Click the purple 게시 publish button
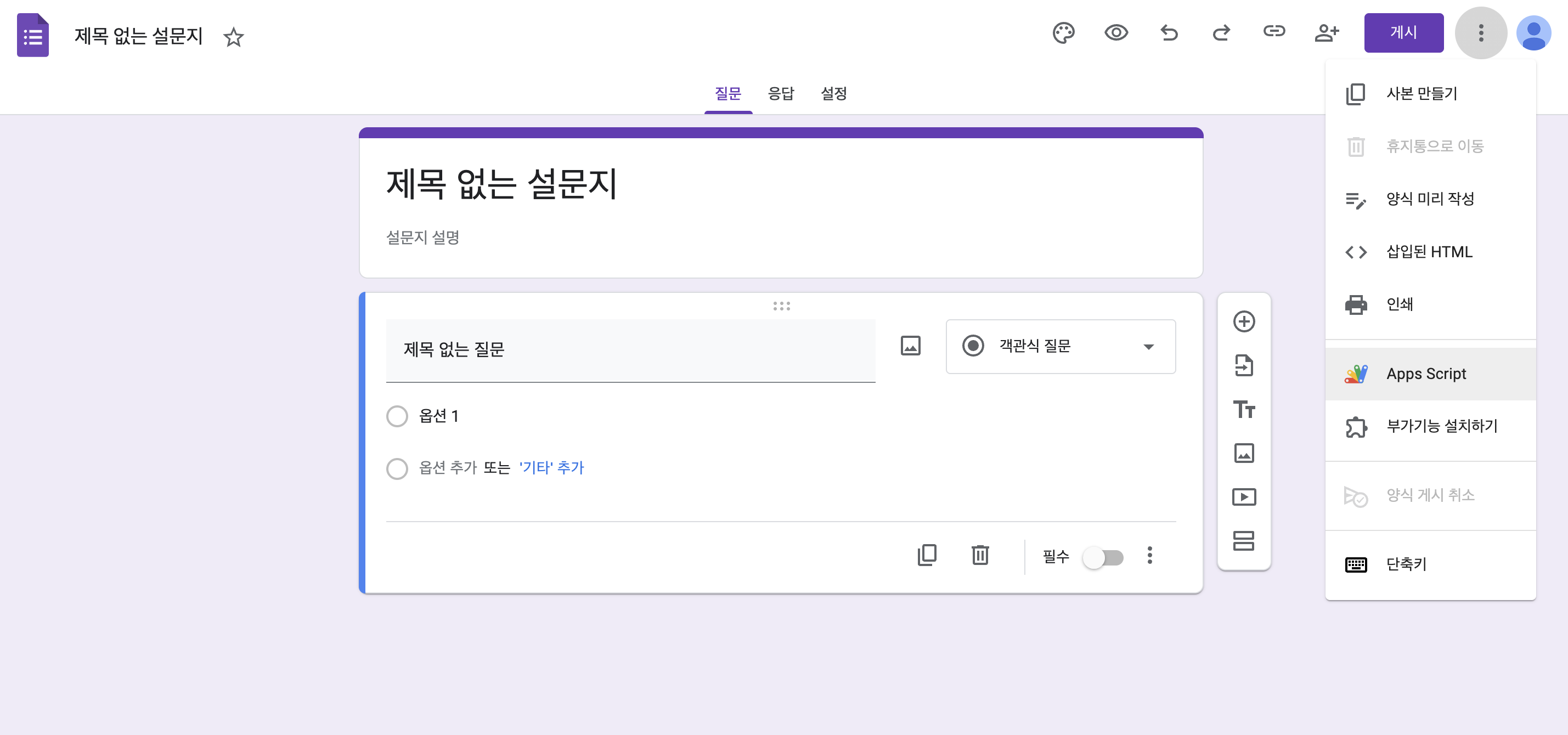The width and height of the screenshot is (1568, 735). pos(1403,33)
